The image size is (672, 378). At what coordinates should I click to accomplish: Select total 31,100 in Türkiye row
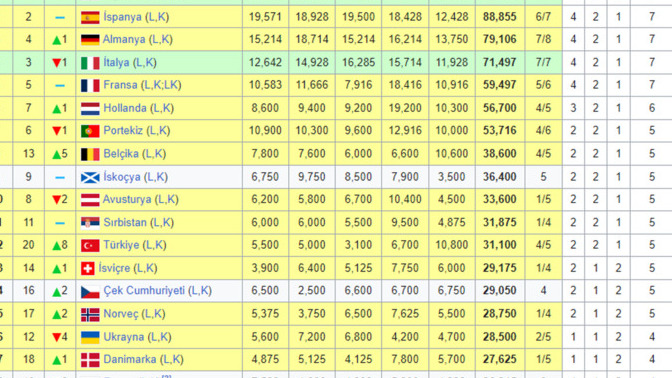coord(499,245)
